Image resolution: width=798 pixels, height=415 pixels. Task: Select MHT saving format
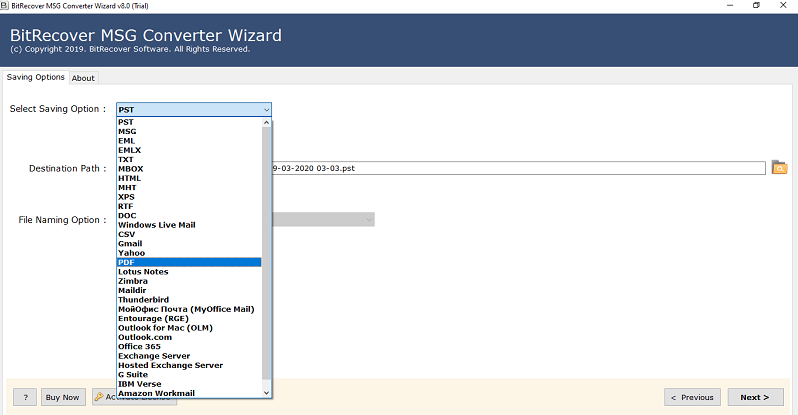189,187
